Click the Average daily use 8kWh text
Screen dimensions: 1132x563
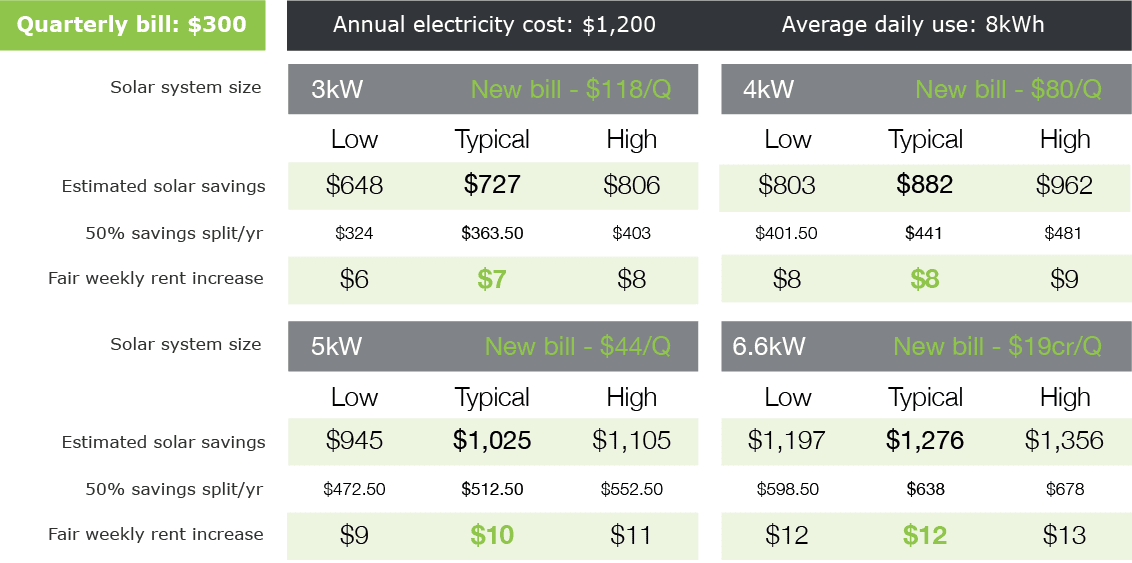point(912,25)
